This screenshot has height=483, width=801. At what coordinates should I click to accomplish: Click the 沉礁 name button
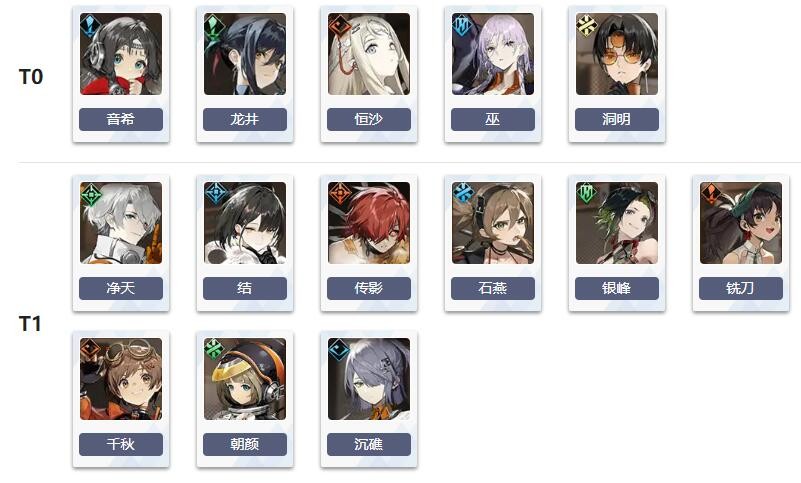[369, 444]
